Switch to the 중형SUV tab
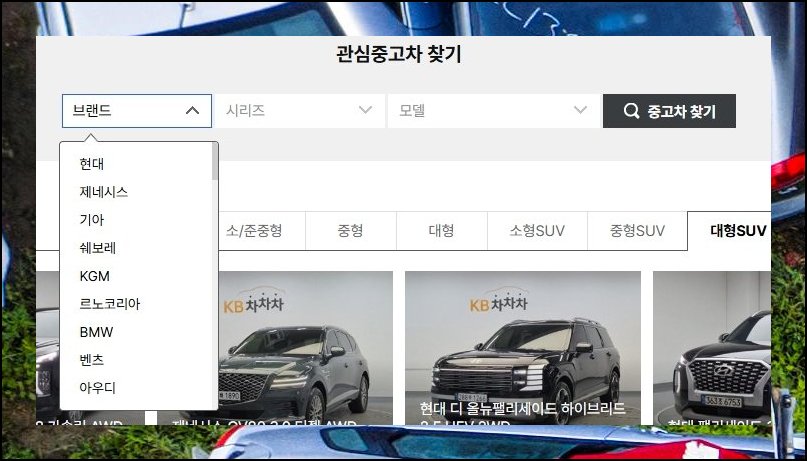807x461 pixels. tap(637, 230)
